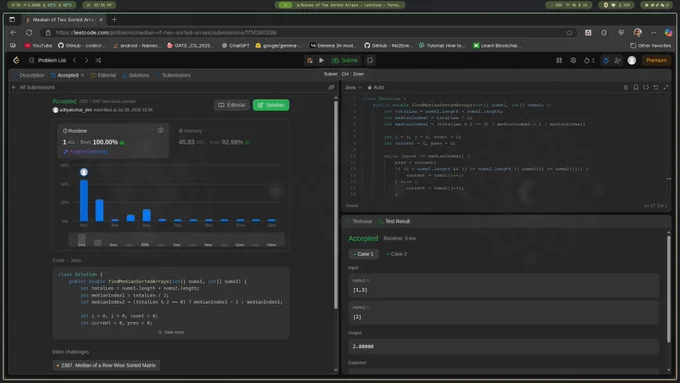Open aditya user profile link
Viewport: 680px width, 383px height.
pyautogui.click(x=75, y=110)
